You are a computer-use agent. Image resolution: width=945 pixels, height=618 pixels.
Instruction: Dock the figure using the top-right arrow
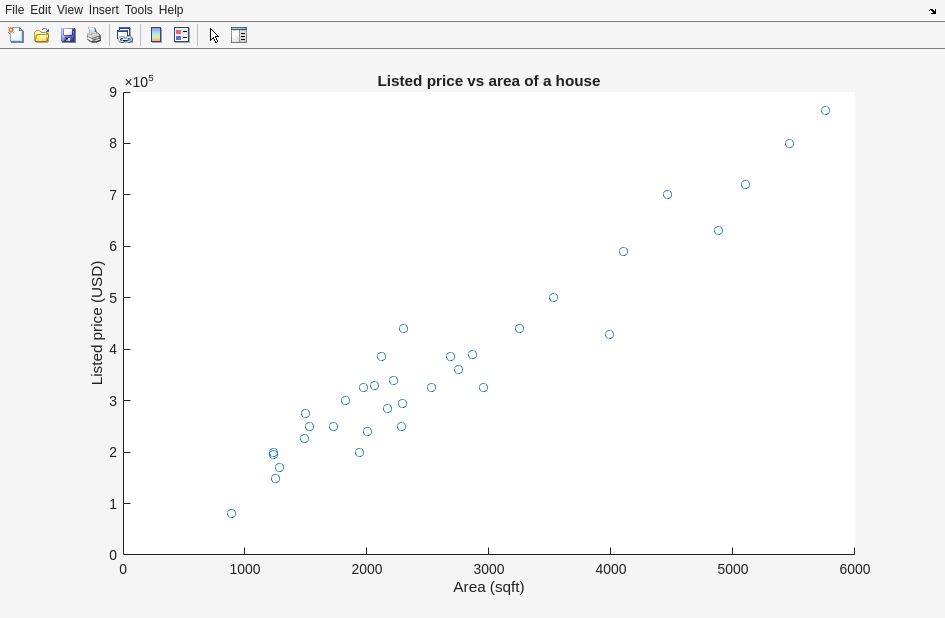pyautogui.click(x=932, y=11)
